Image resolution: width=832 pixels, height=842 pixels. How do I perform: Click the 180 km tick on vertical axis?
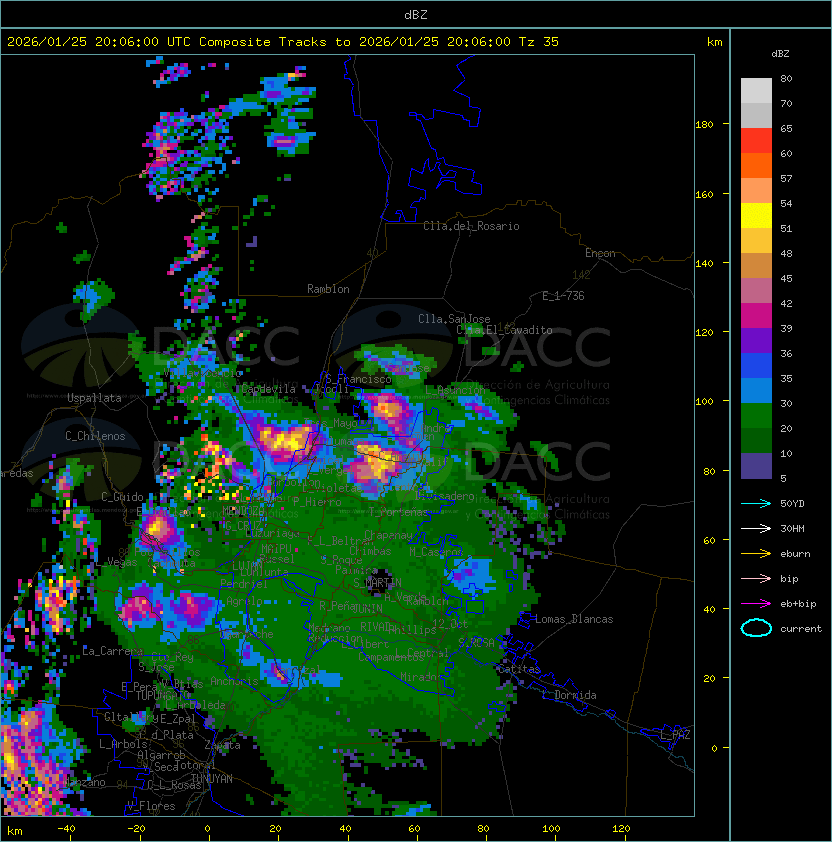click(704, 125)
